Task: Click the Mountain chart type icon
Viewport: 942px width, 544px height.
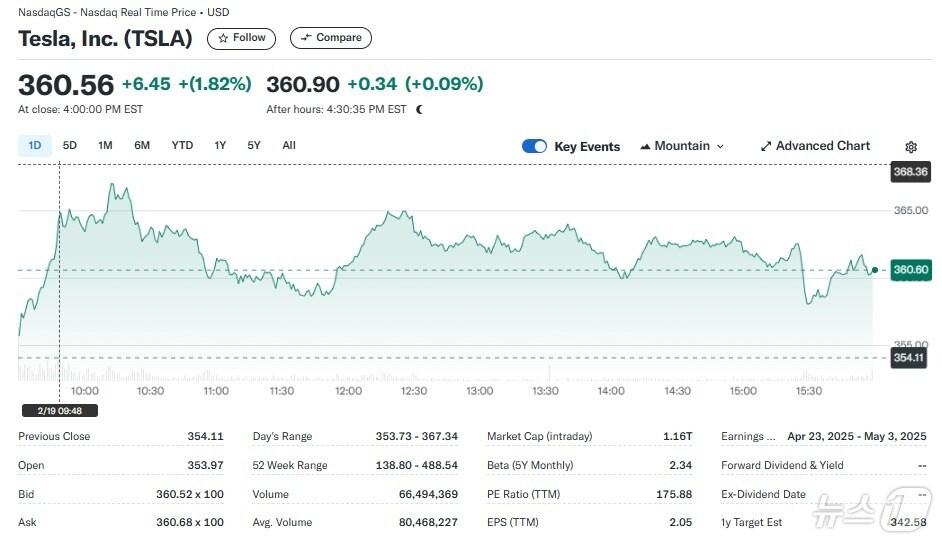Action: click(x=645, y=146)
